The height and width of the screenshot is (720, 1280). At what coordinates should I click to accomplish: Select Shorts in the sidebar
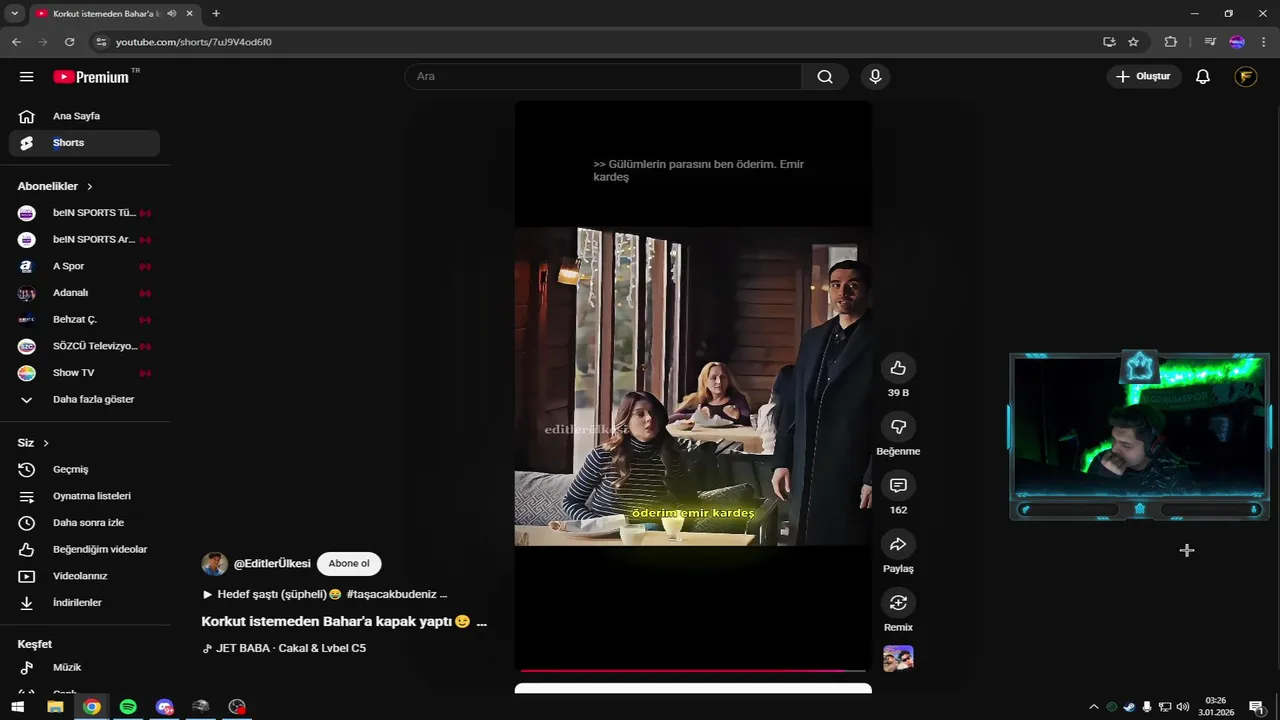(x=85, y=143)
